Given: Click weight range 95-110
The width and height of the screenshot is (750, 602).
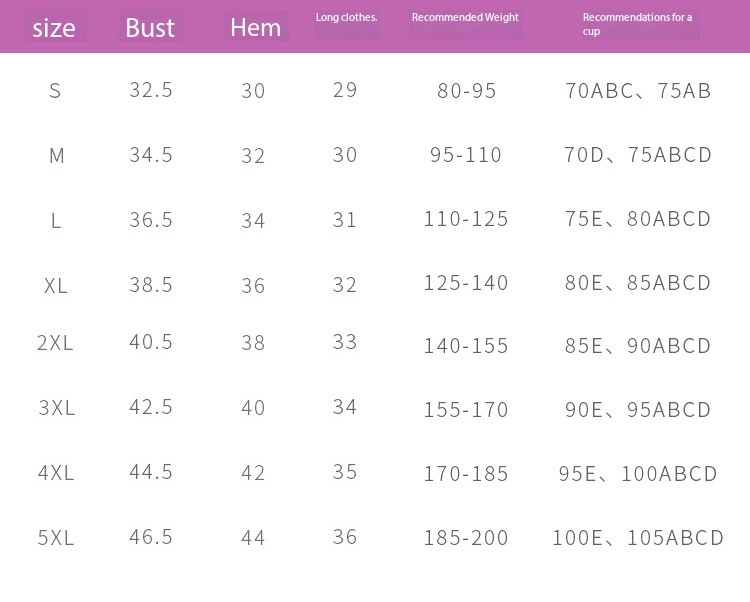Looking at the screenshot, I should coord(466,155).
